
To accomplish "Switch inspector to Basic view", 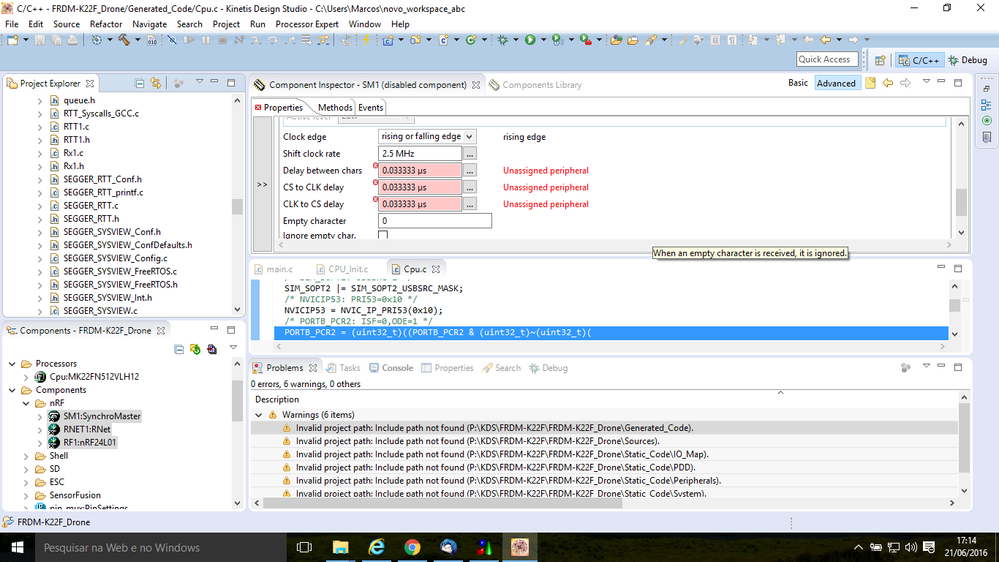I will 798,83.
